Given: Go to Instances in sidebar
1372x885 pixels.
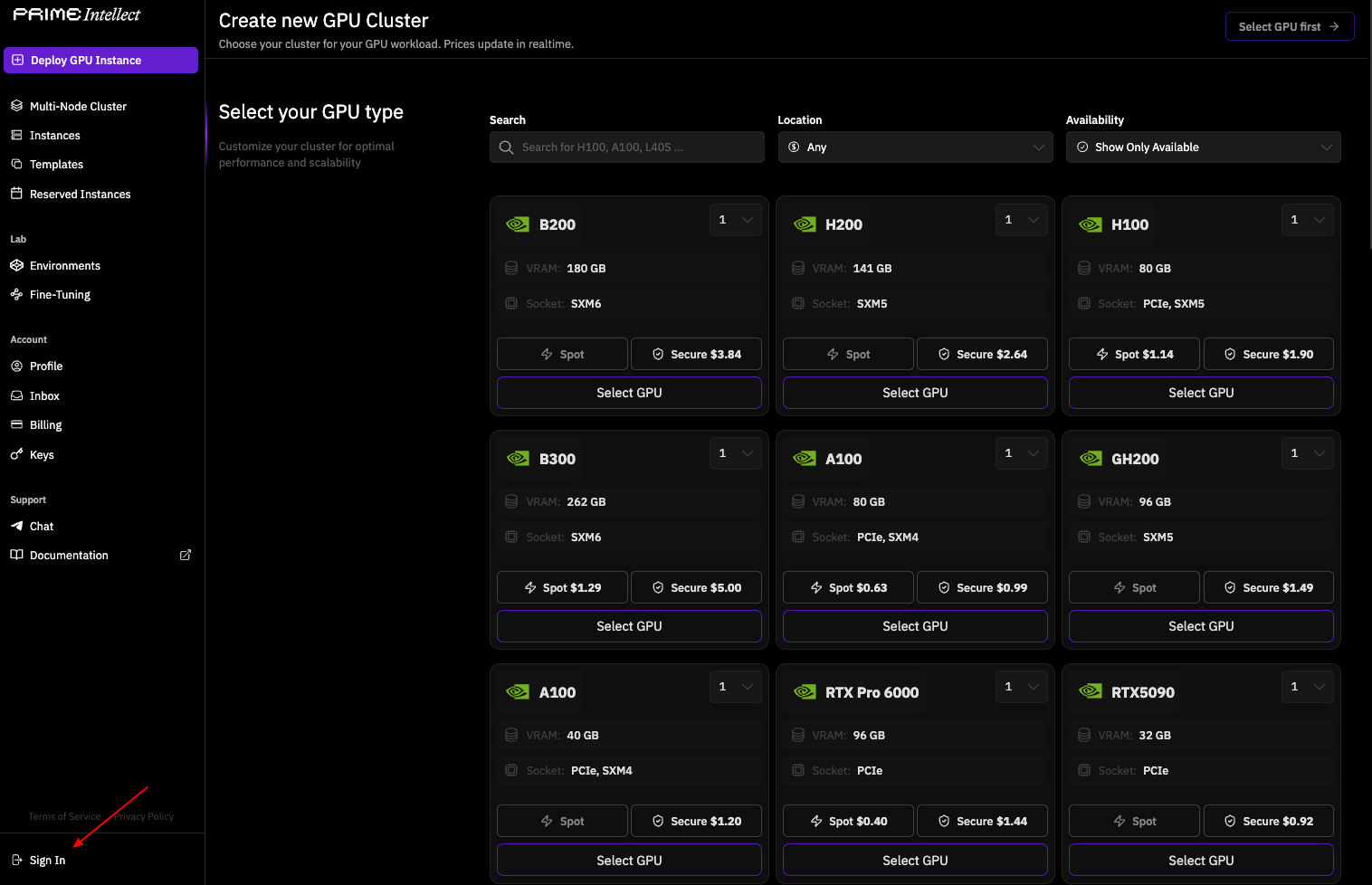Looking at the screenshot, I should tap(54, 135).
